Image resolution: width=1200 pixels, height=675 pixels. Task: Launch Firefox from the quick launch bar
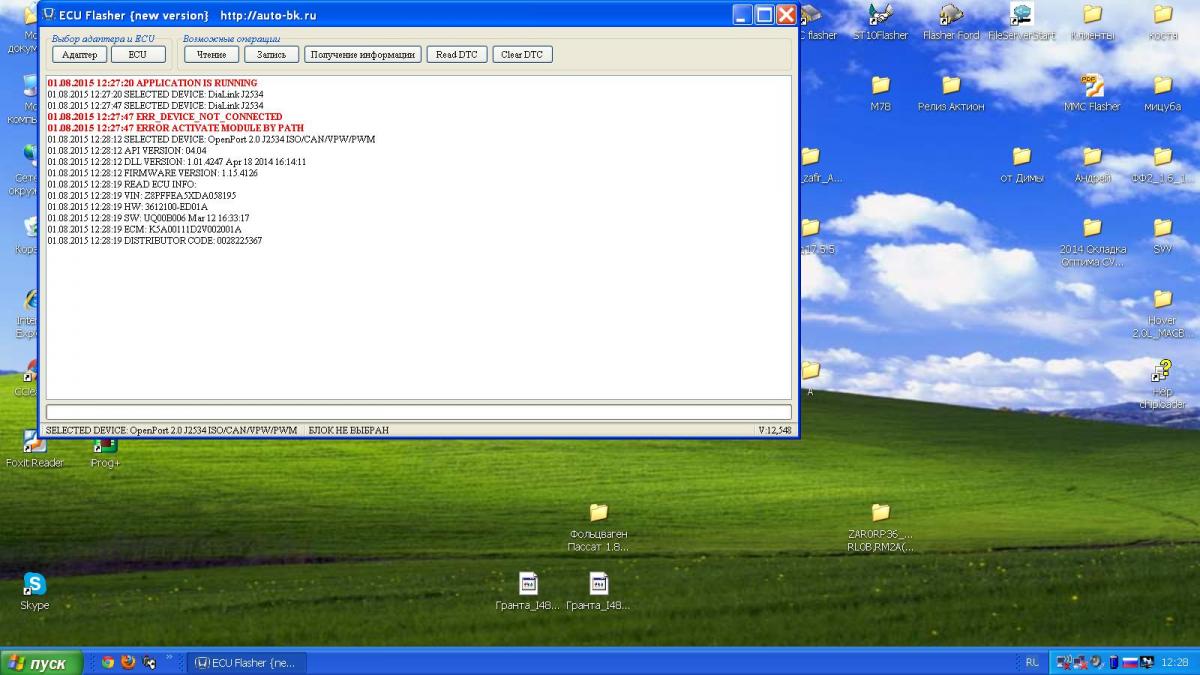[128, 662]
